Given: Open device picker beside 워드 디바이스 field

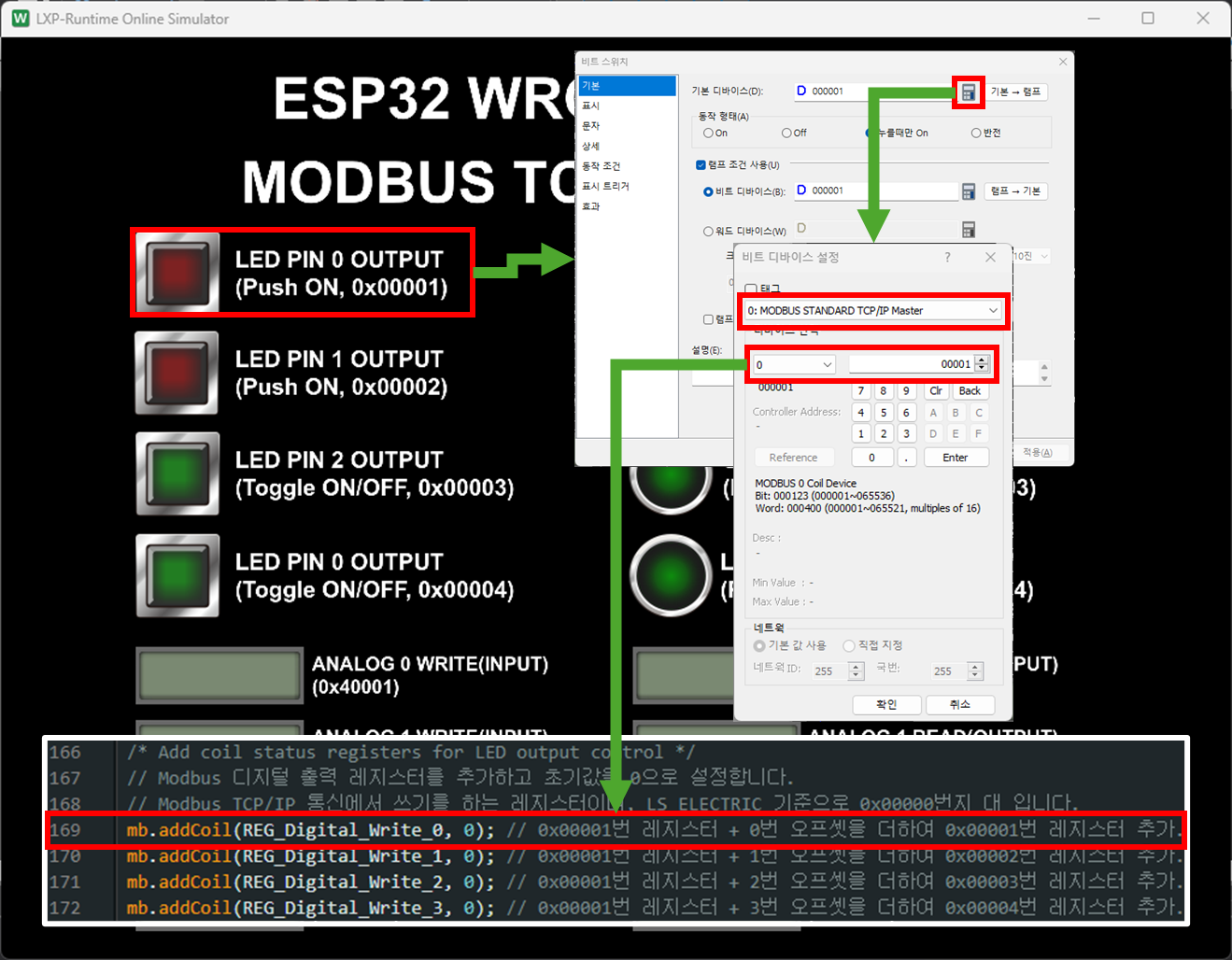Looking at the screenshot, I should click(x=969, y=230).
